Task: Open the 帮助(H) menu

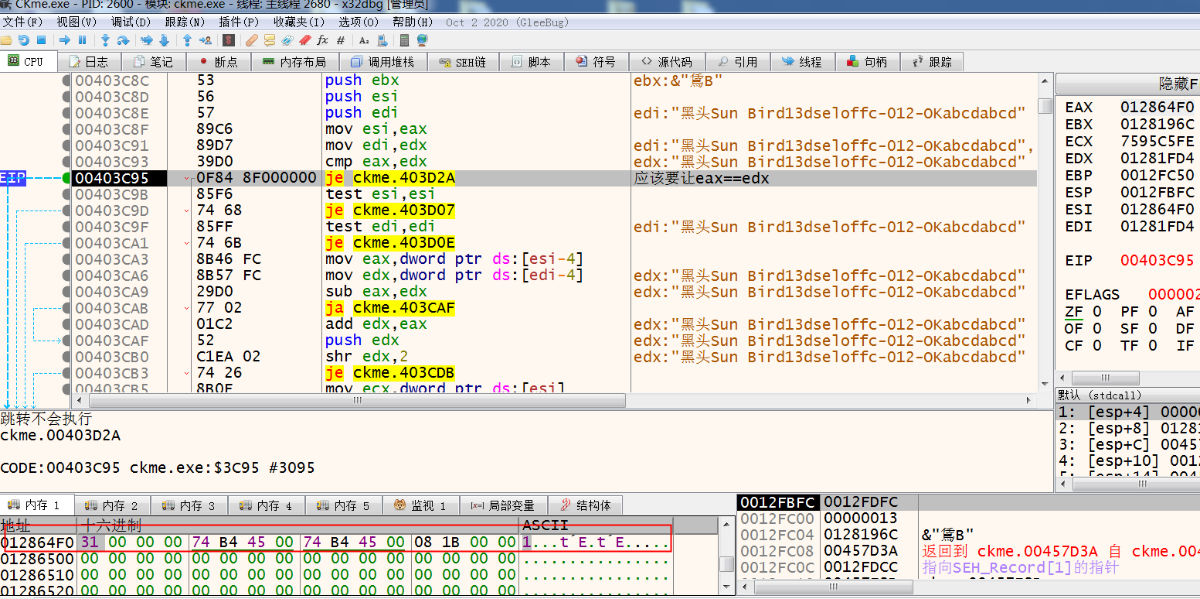Action: (413, 22)
